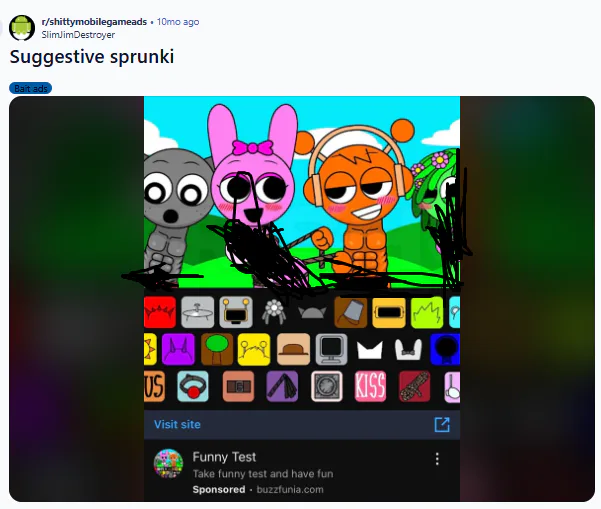Select the green tree tile
This screenshot has height=509, width=601.
[217, 349]
